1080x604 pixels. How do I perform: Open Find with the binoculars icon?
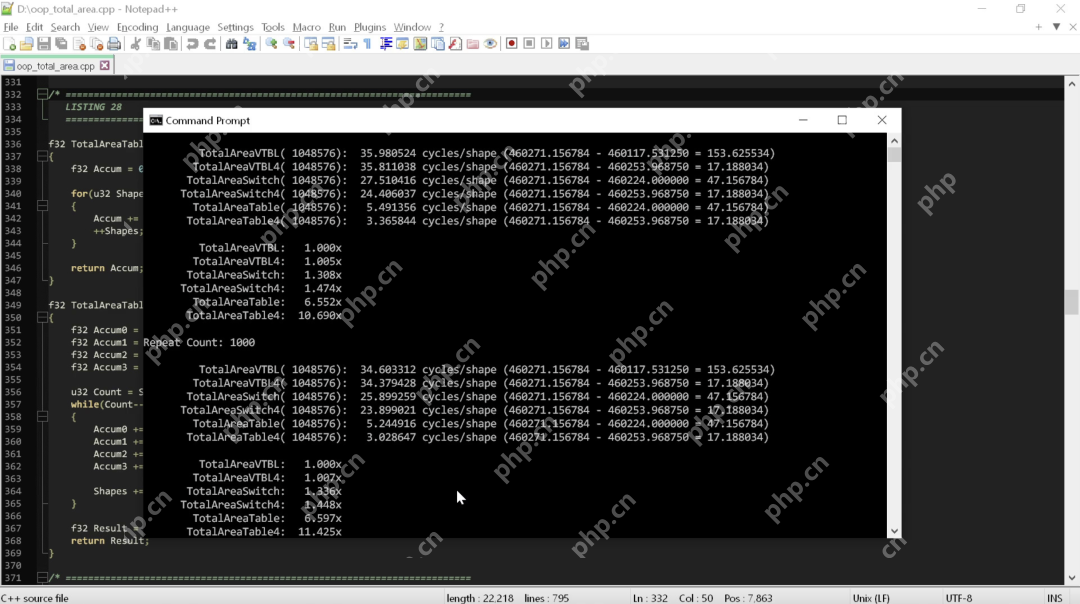click(232, 44)
